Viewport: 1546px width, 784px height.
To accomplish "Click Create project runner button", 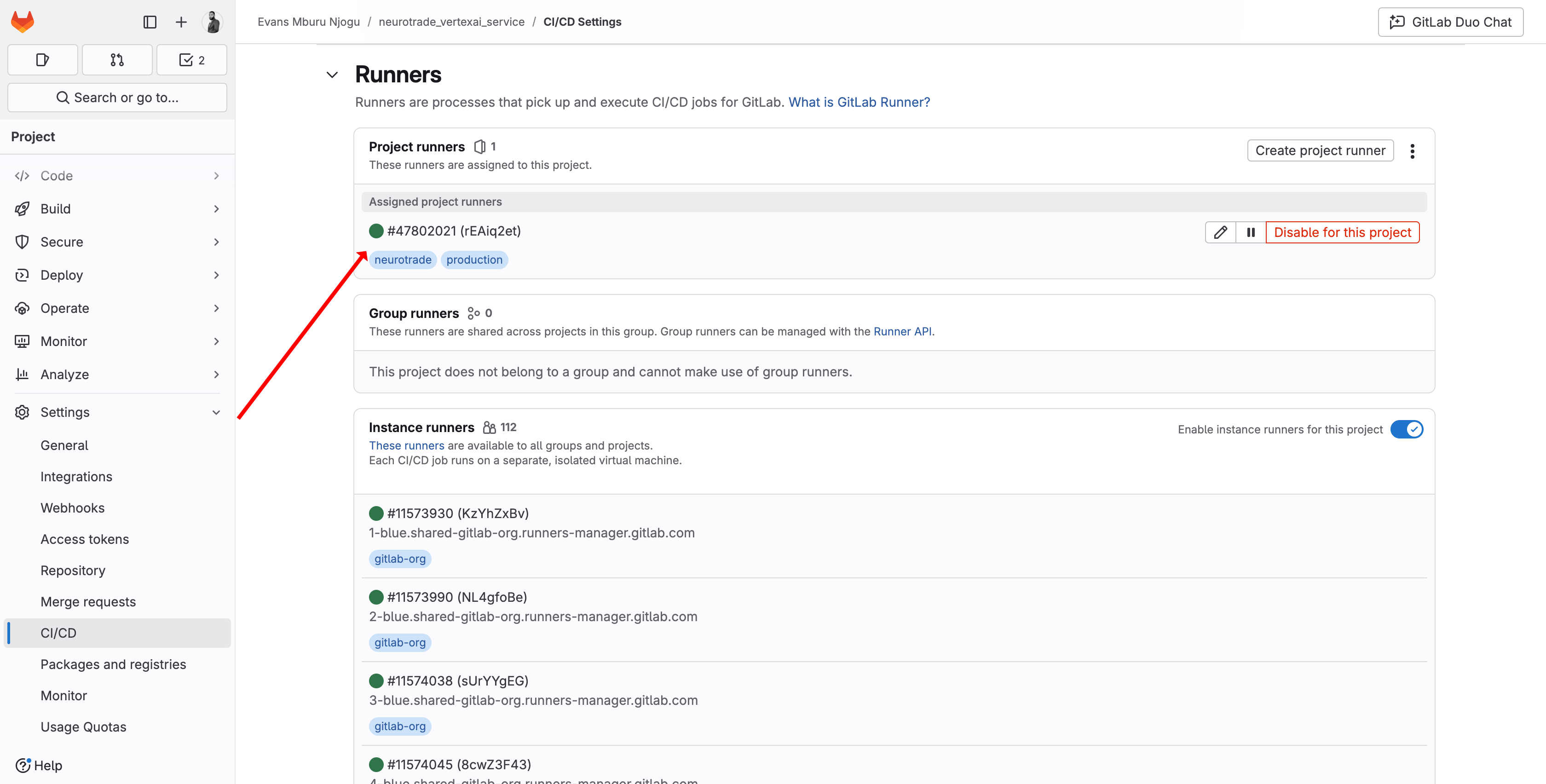I will point(1320,150).
